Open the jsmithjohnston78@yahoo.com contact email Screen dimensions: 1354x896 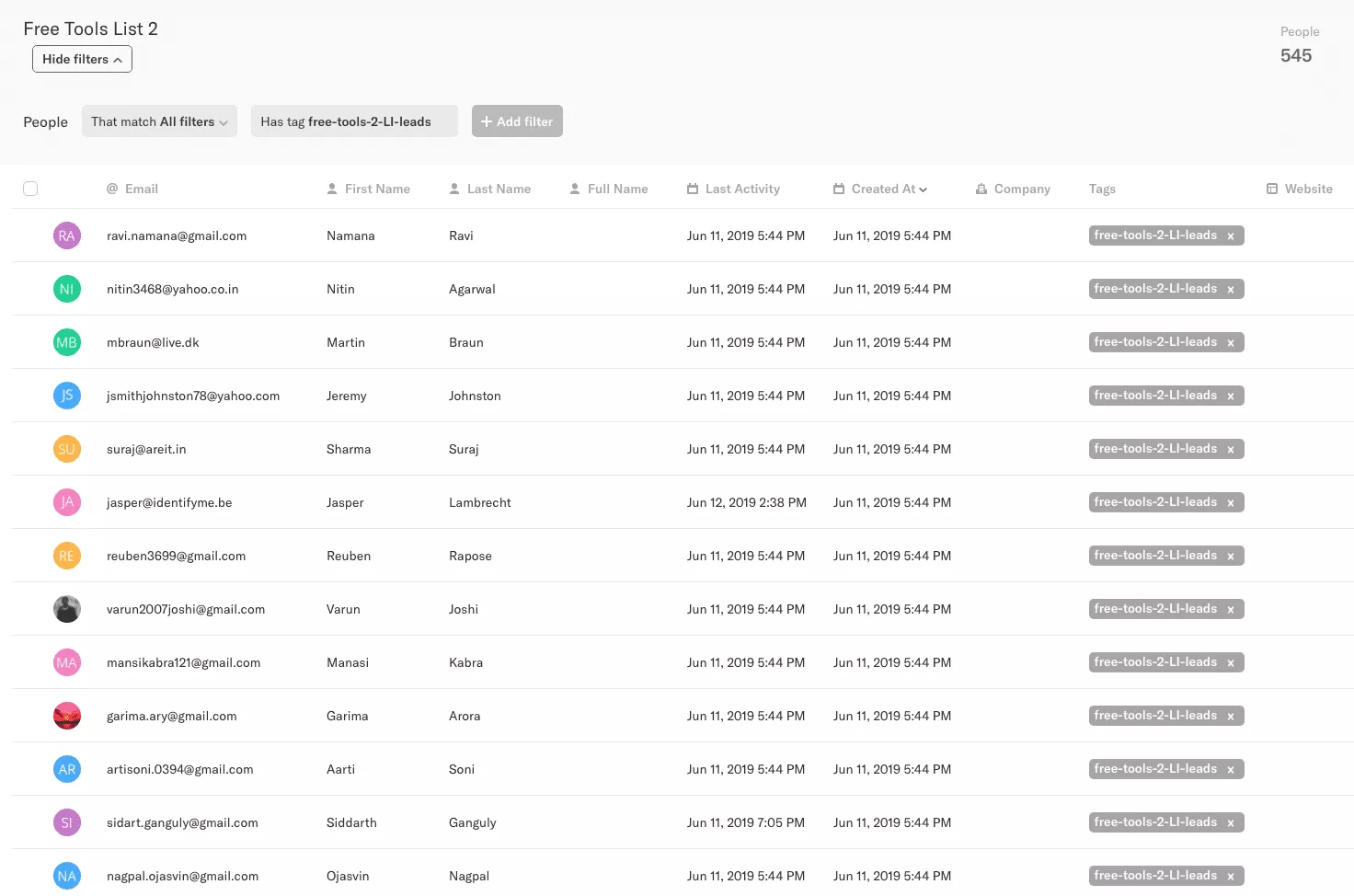coord(193,396)
